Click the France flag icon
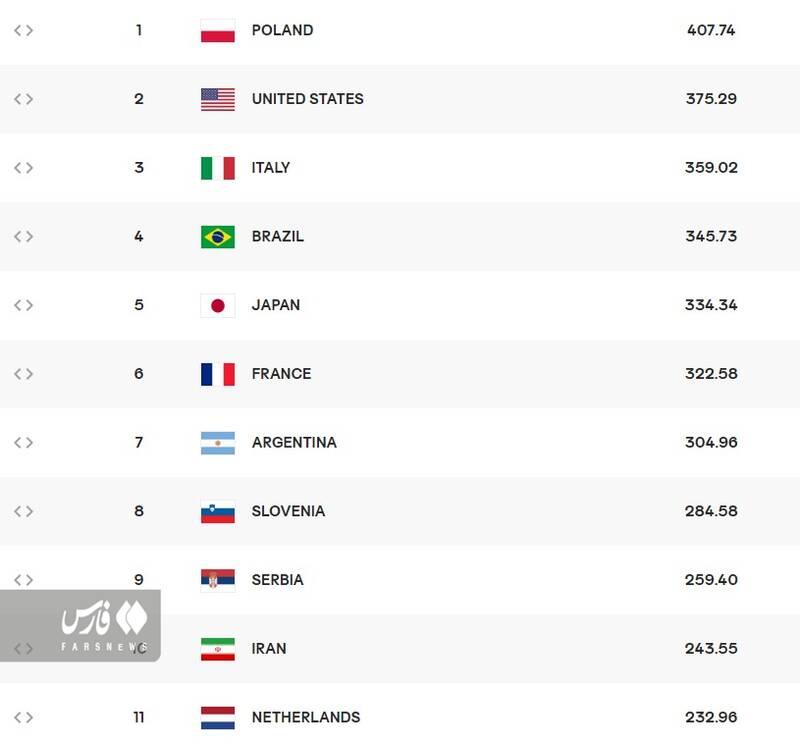Viewport: 800px width, 745px height. (218, 374)
